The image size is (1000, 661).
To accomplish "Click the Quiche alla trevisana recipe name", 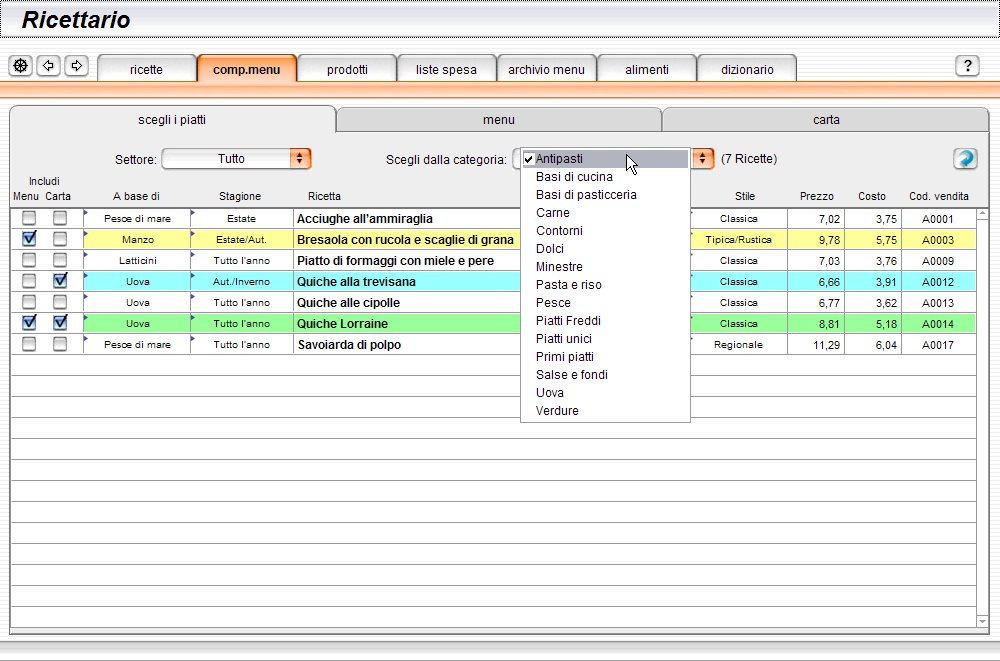I will 357,282.
